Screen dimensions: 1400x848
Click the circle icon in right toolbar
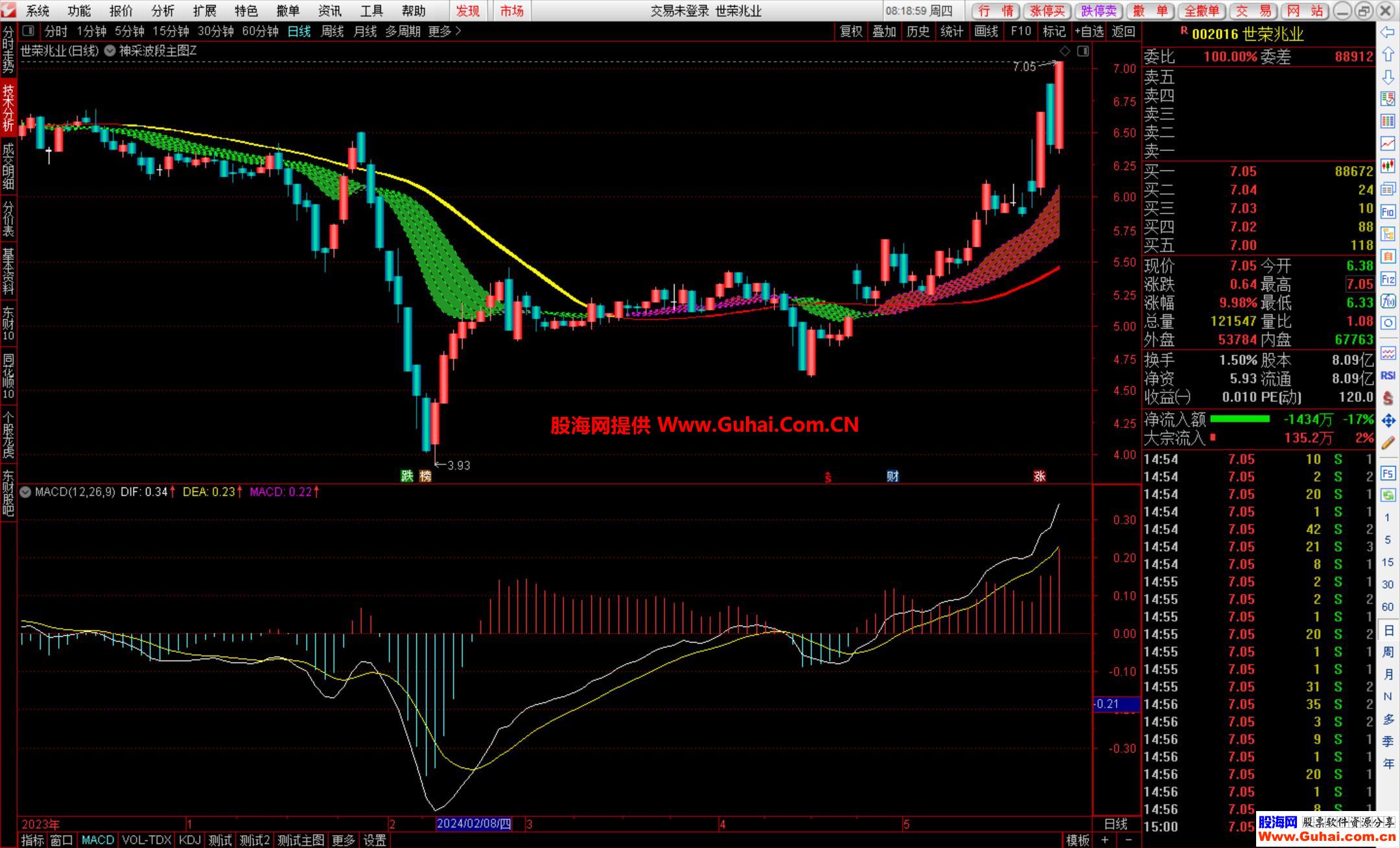[x=1388, y=323]
